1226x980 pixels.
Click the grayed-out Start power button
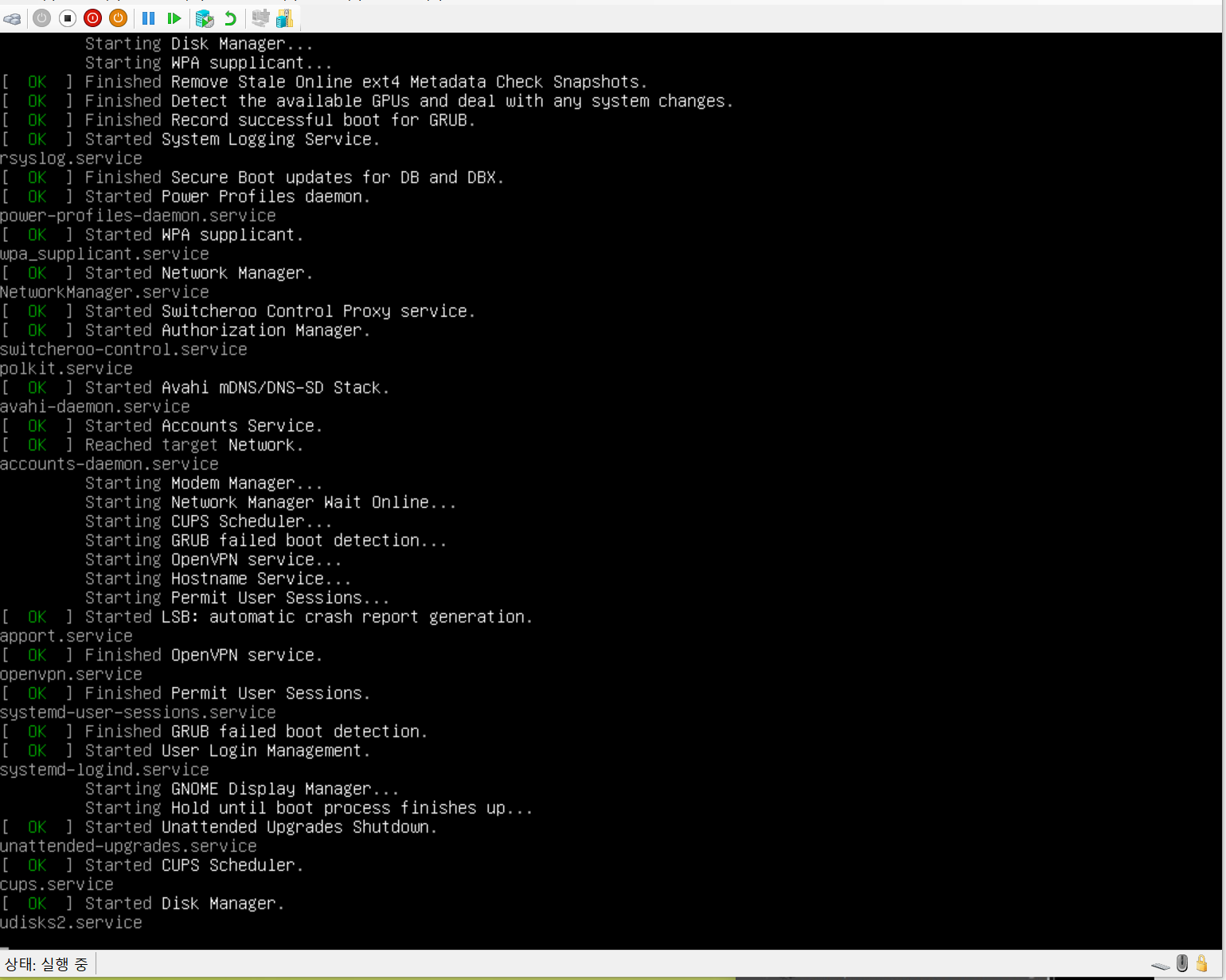click(42, 18)
